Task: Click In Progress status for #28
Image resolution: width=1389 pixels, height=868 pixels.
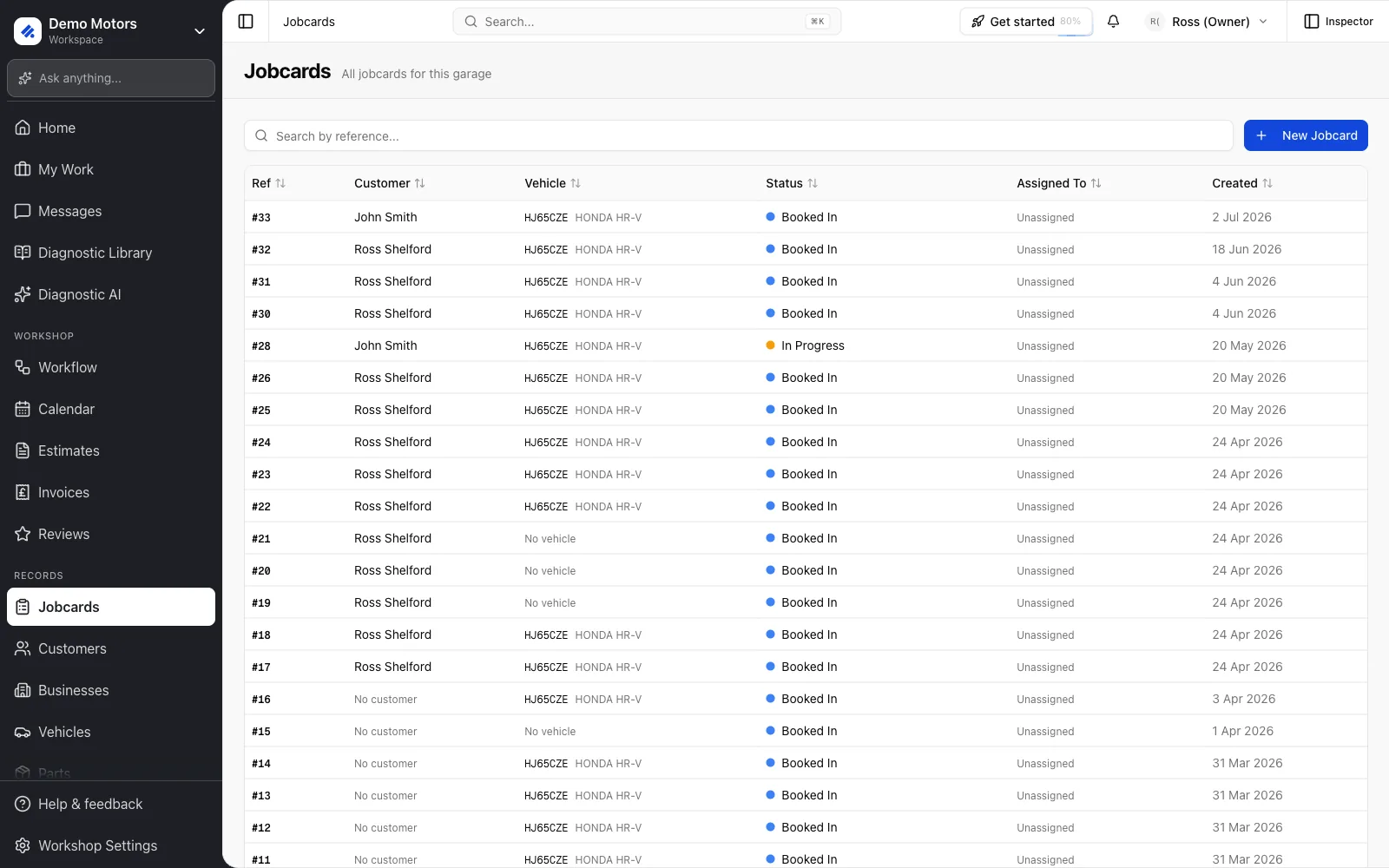Action: point(805,345)
